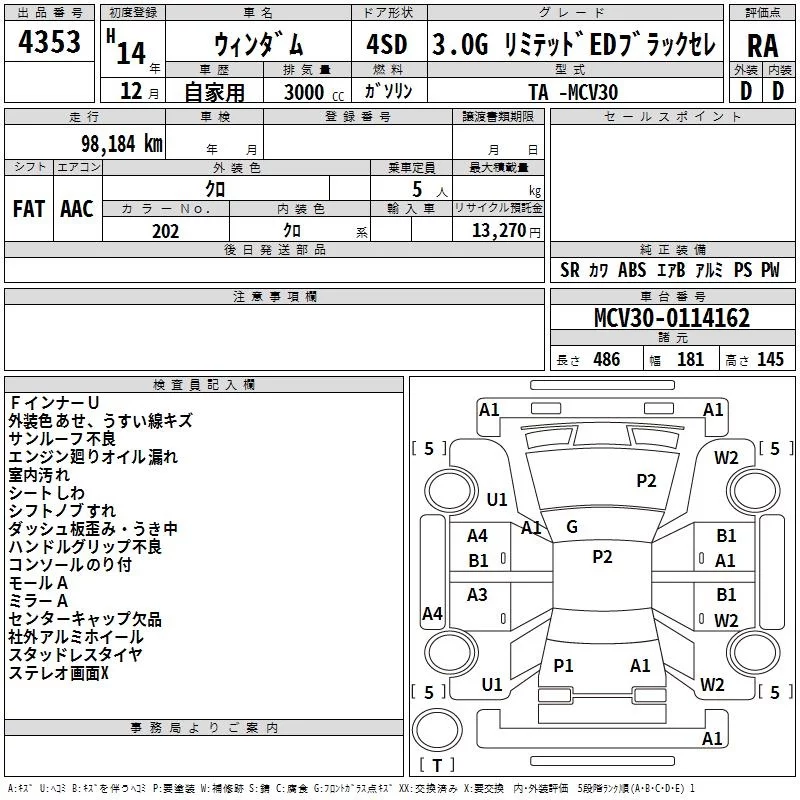Select the [T] spare tire marker
The image size is (800, 800).
pos(437,765)
